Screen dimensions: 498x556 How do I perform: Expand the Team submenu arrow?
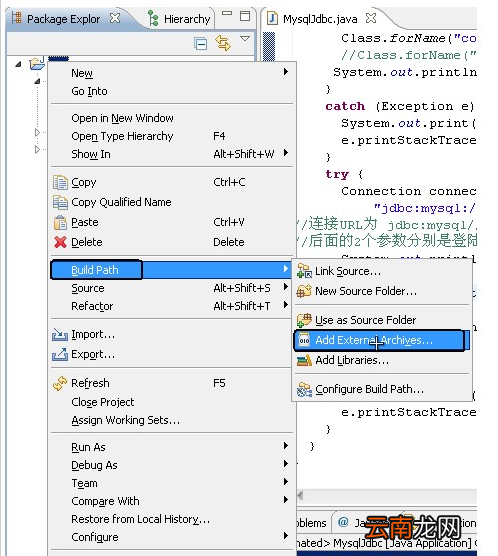(286, 482)
